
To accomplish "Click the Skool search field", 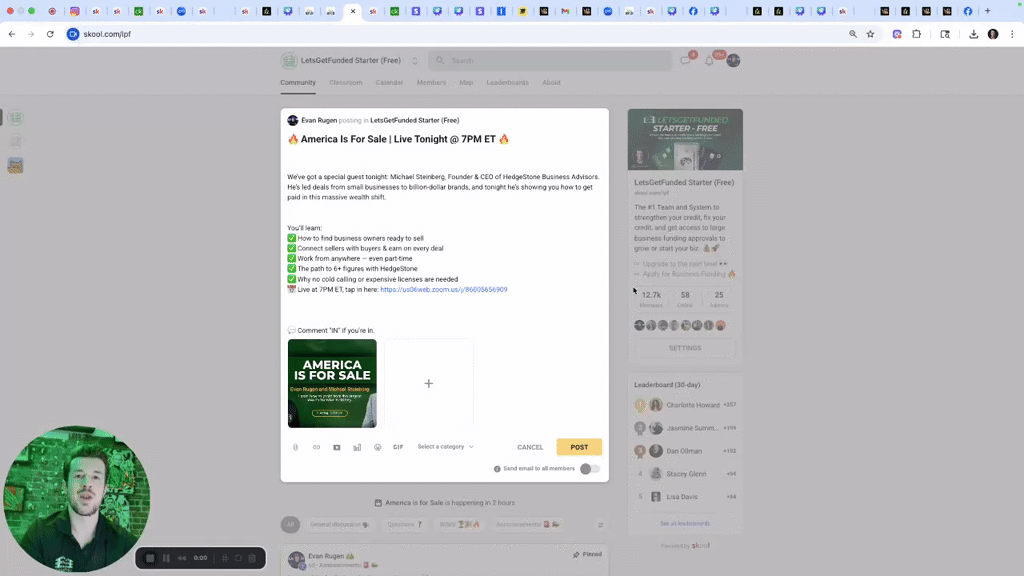I will [x=550, y=61].
